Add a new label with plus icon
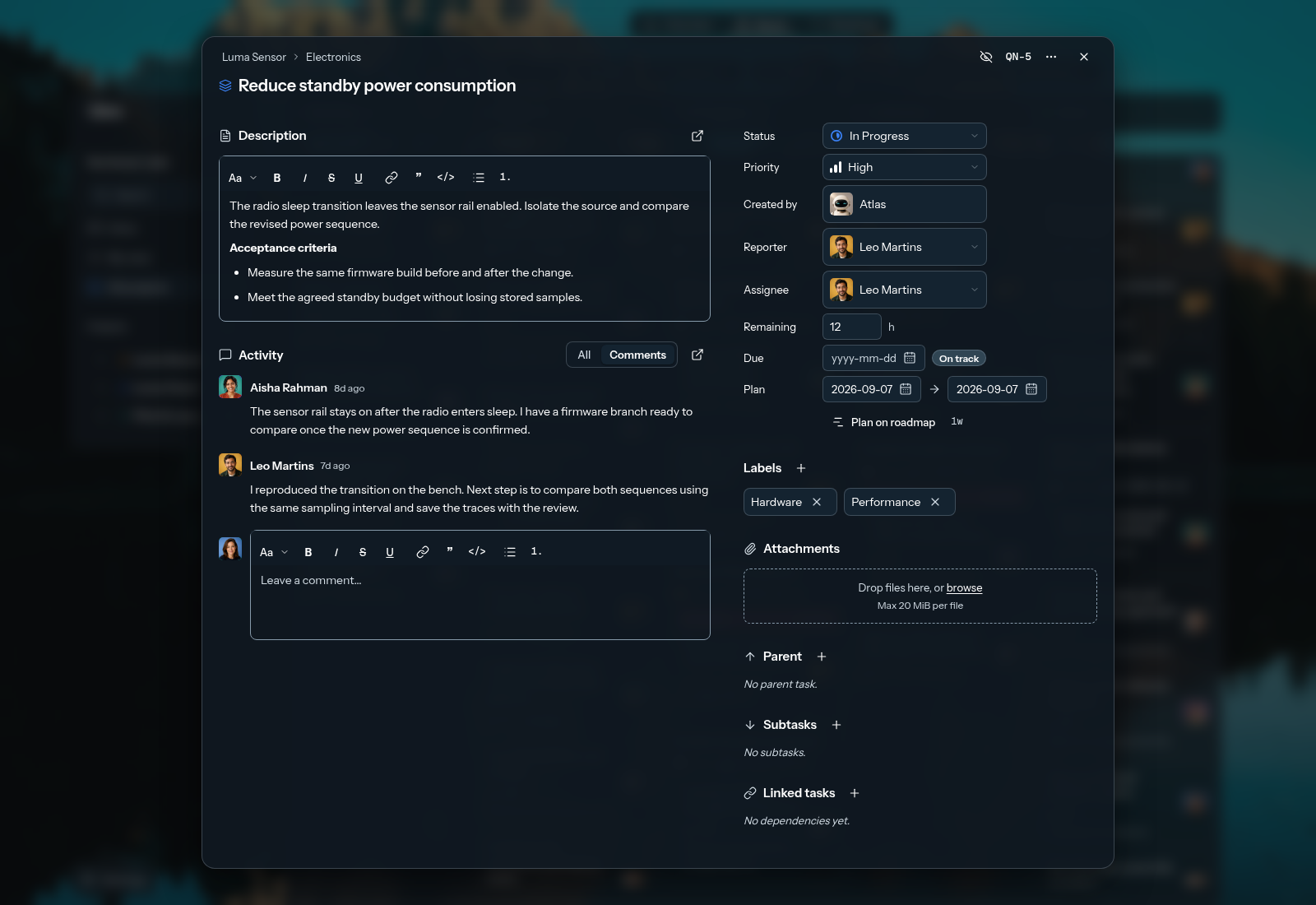This screenshot has height=905, width=1316. pyautogui.click(x=801, y=468)
